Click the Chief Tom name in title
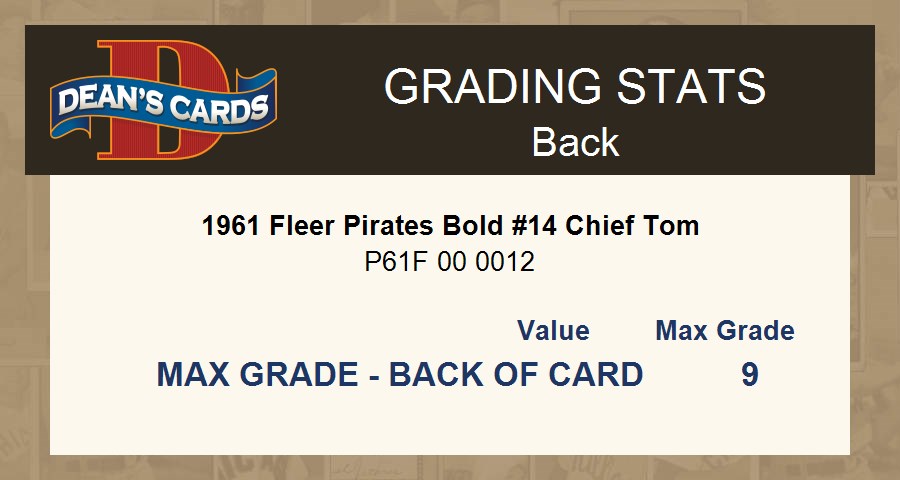This screenshot has width=900, height=480. point(632,226)
